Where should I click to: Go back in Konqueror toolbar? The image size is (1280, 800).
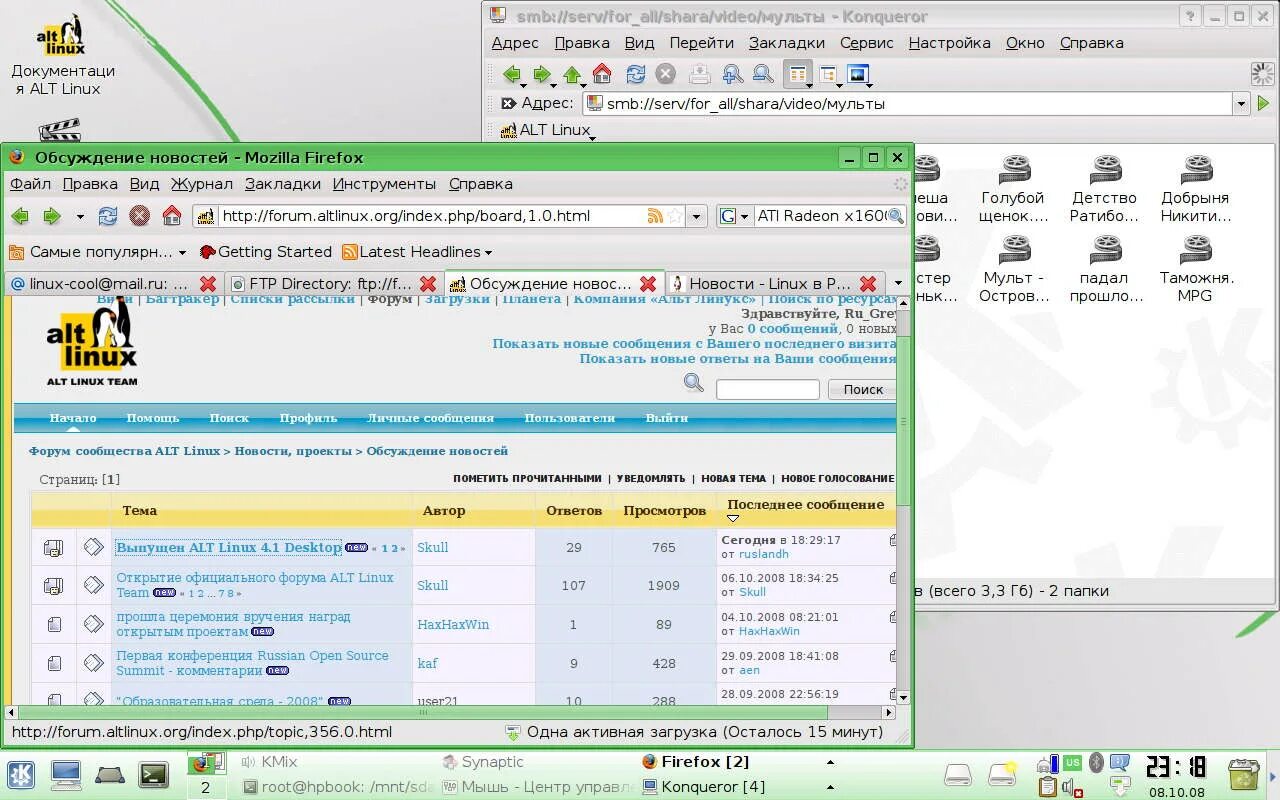click(511, 74)
